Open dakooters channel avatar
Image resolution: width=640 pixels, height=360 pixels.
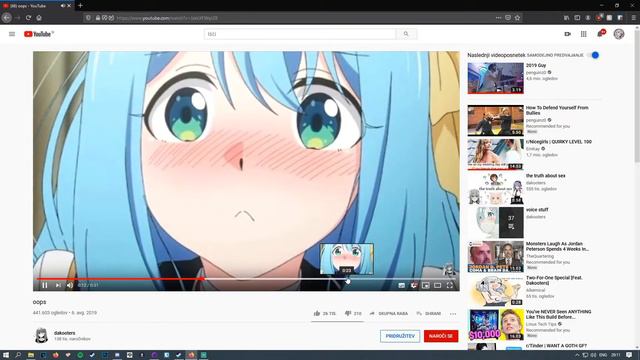pyautogui.click(x=41, y=336)
